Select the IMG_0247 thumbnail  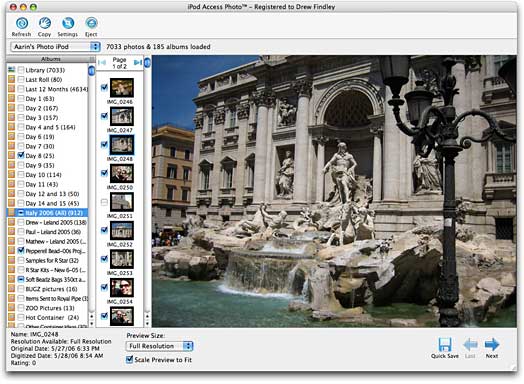[122, 116]
